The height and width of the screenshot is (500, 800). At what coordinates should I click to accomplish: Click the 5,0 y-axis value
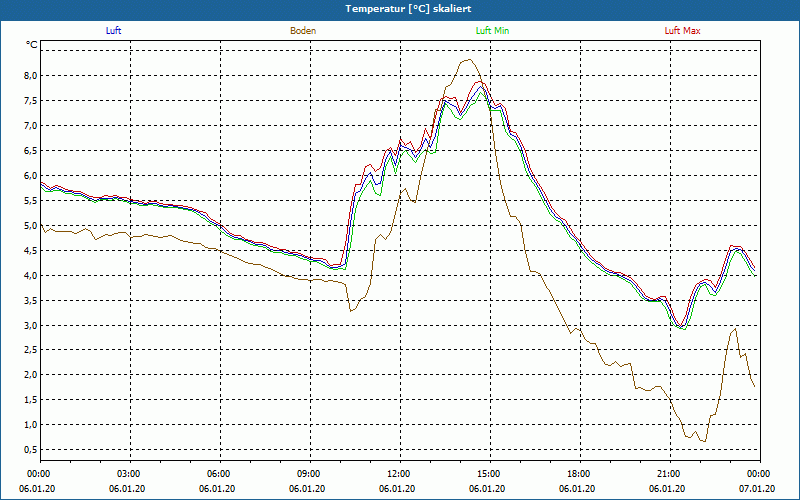pos(31,226)
